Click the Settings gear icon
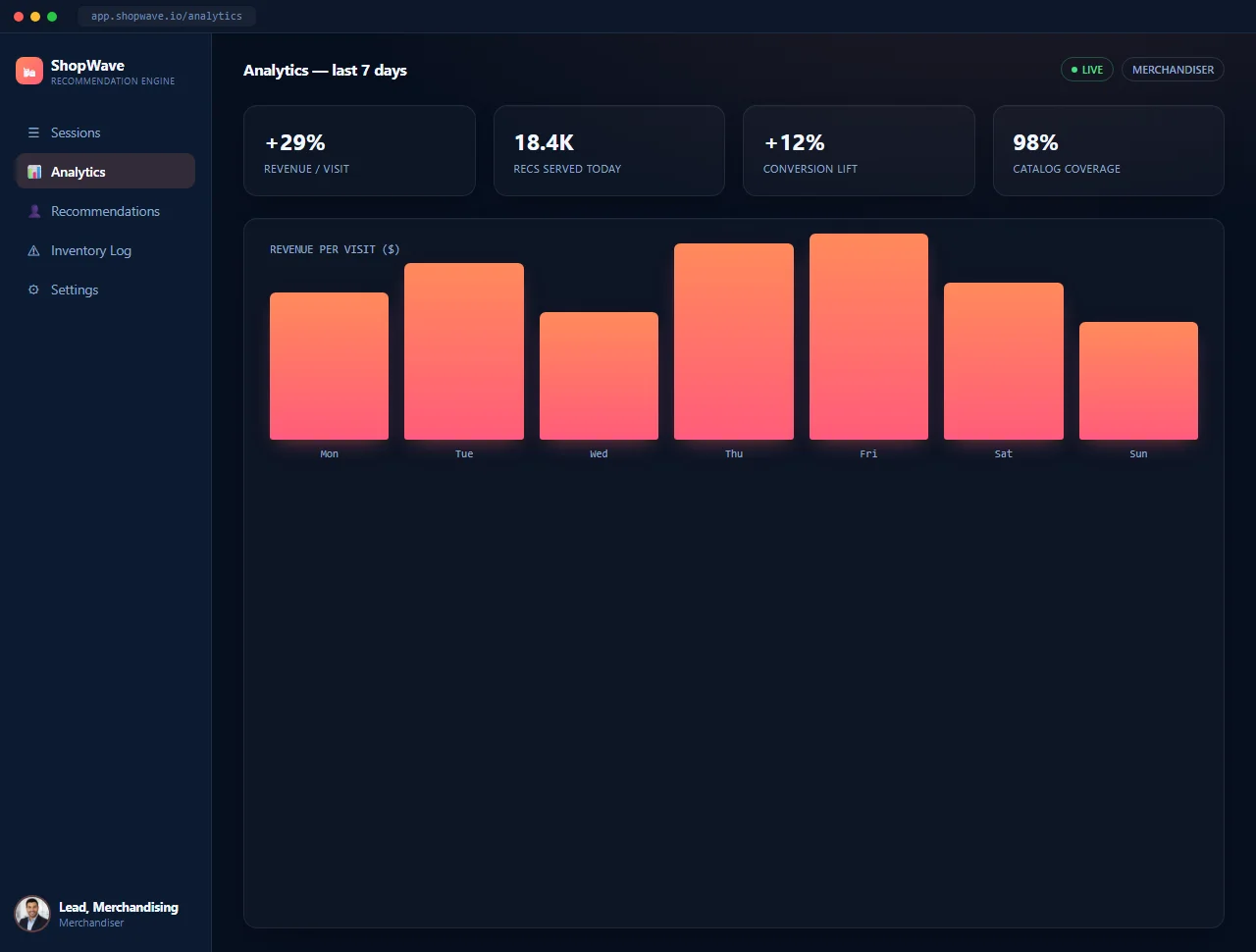1256x952 pixels. click(x=33, y=290)
